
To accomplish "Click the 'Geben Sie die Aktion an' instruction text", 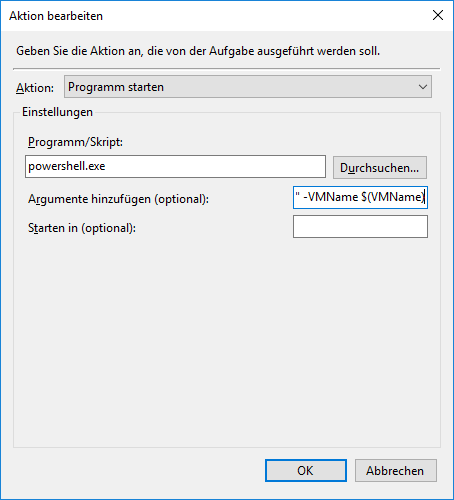I will click(198, 51).
